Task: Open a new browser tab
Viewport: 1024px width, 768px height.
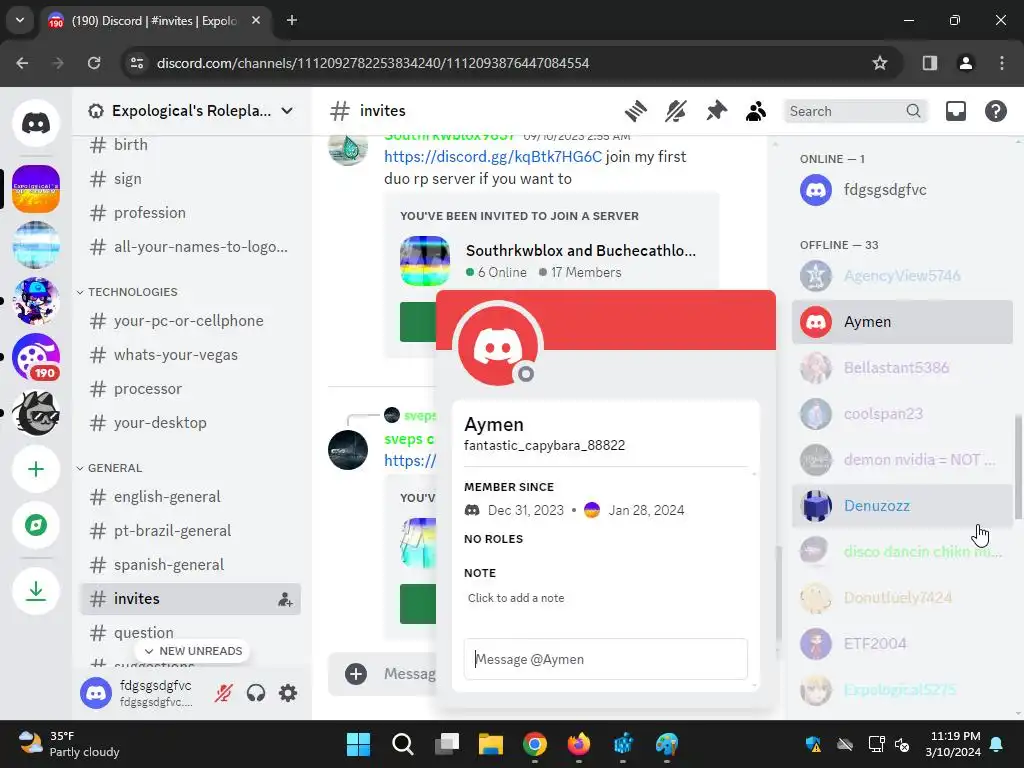Action: (292, 20)
